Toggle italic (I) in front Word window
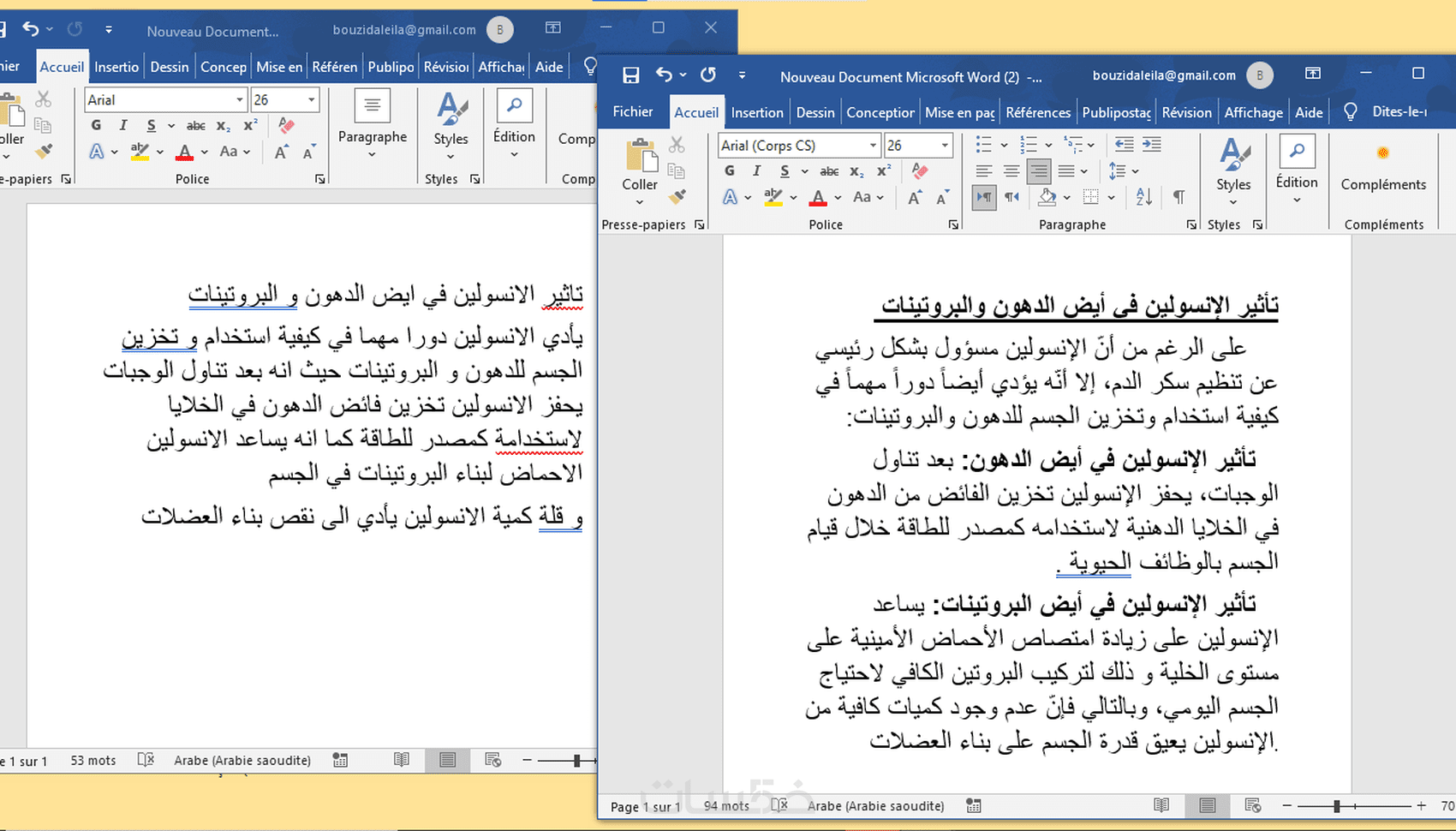The height and width of the screenshot is (831, 1456). pyautogui.click(x=756, y=170)
